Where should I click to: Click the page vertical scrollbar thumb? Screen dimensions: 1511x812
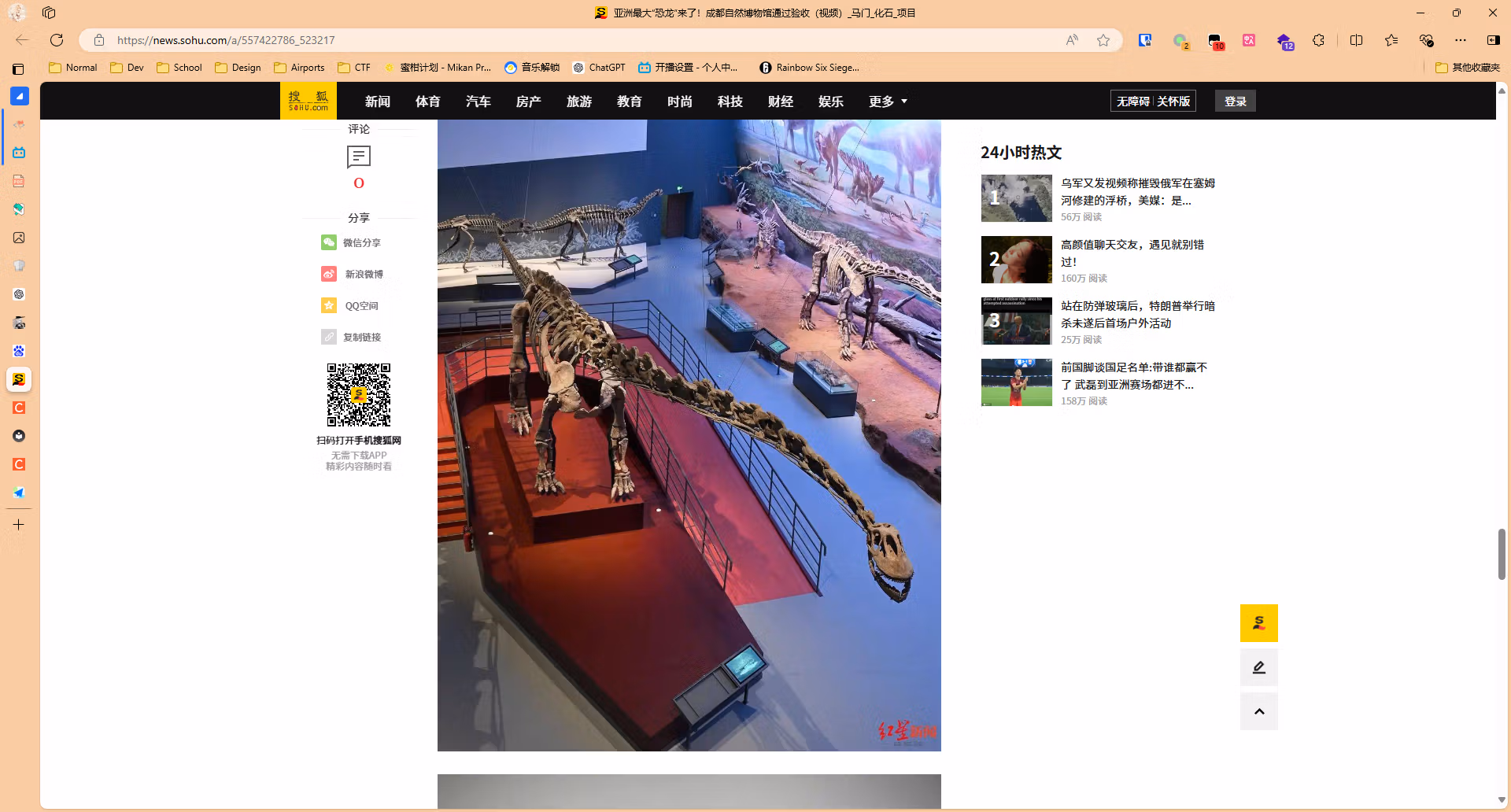[x=1502, y=554]
